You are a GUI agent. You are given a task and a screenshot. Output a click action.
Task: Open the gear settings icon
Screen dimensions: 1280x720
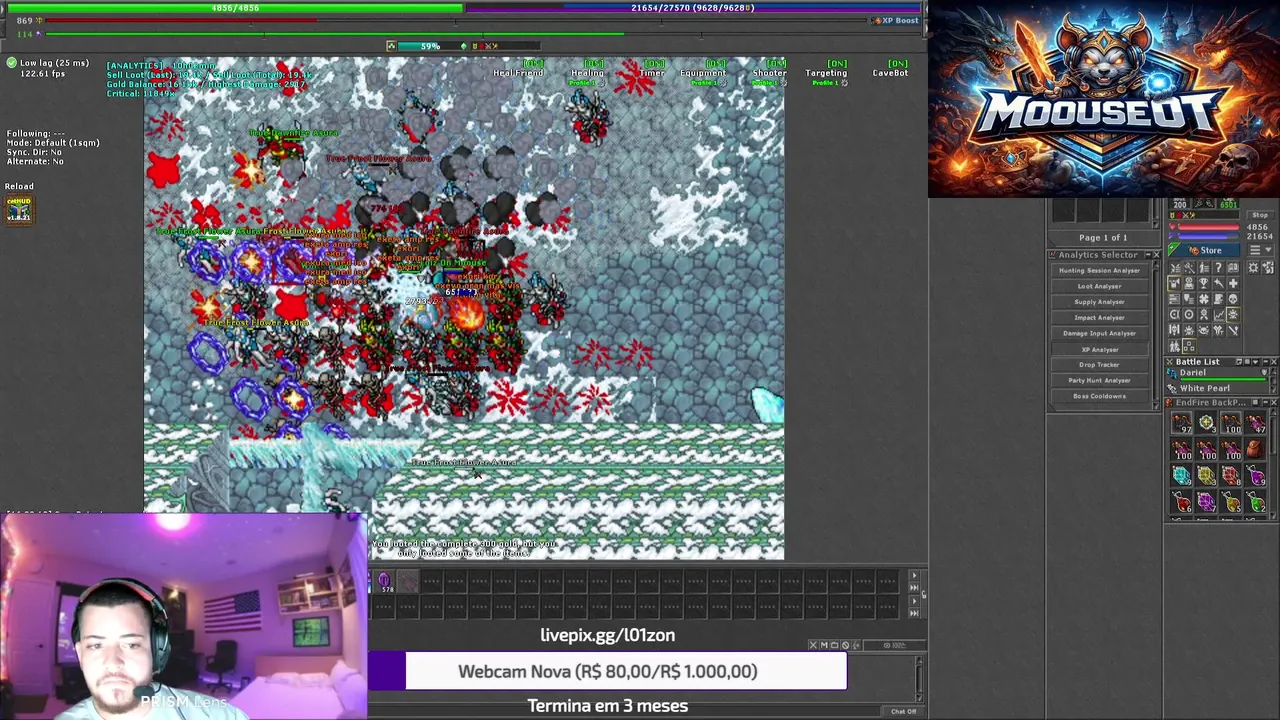[x=1253, y=267]
